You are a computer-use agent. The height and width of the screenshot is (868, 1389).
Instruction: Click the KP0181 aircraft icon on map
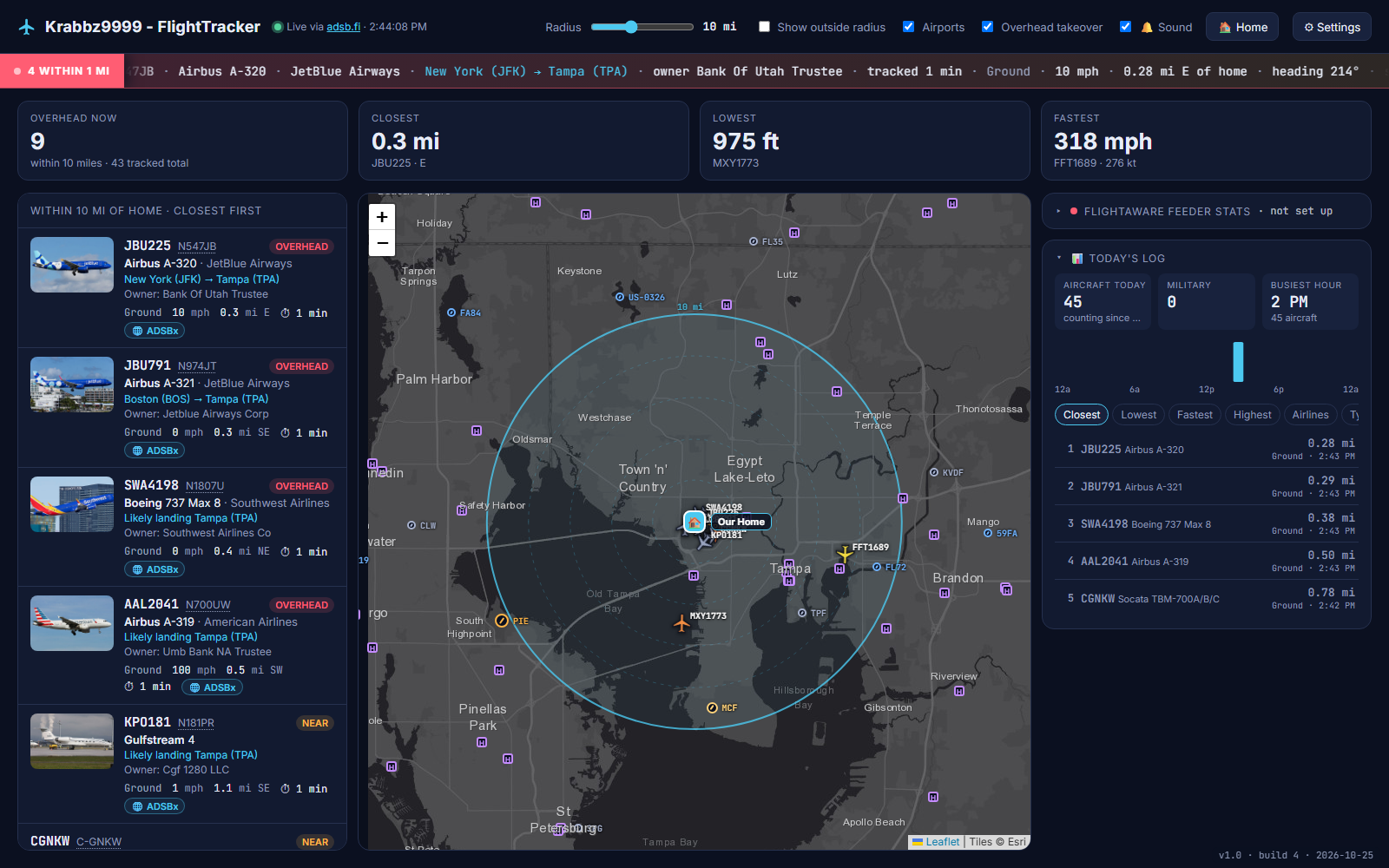(x=704, y=542)
